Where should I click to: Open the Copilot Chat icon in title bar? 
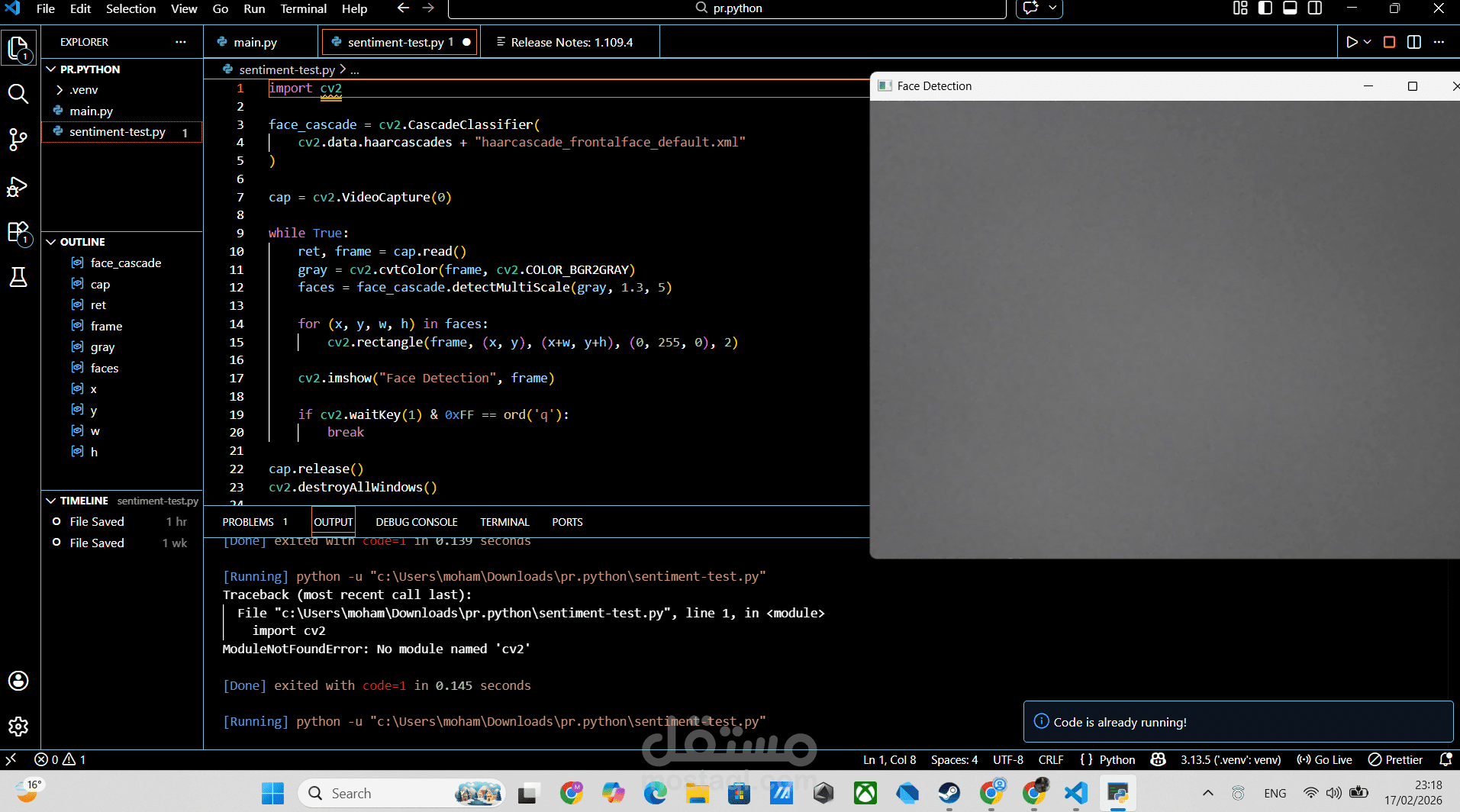(x=1031, y=8)
